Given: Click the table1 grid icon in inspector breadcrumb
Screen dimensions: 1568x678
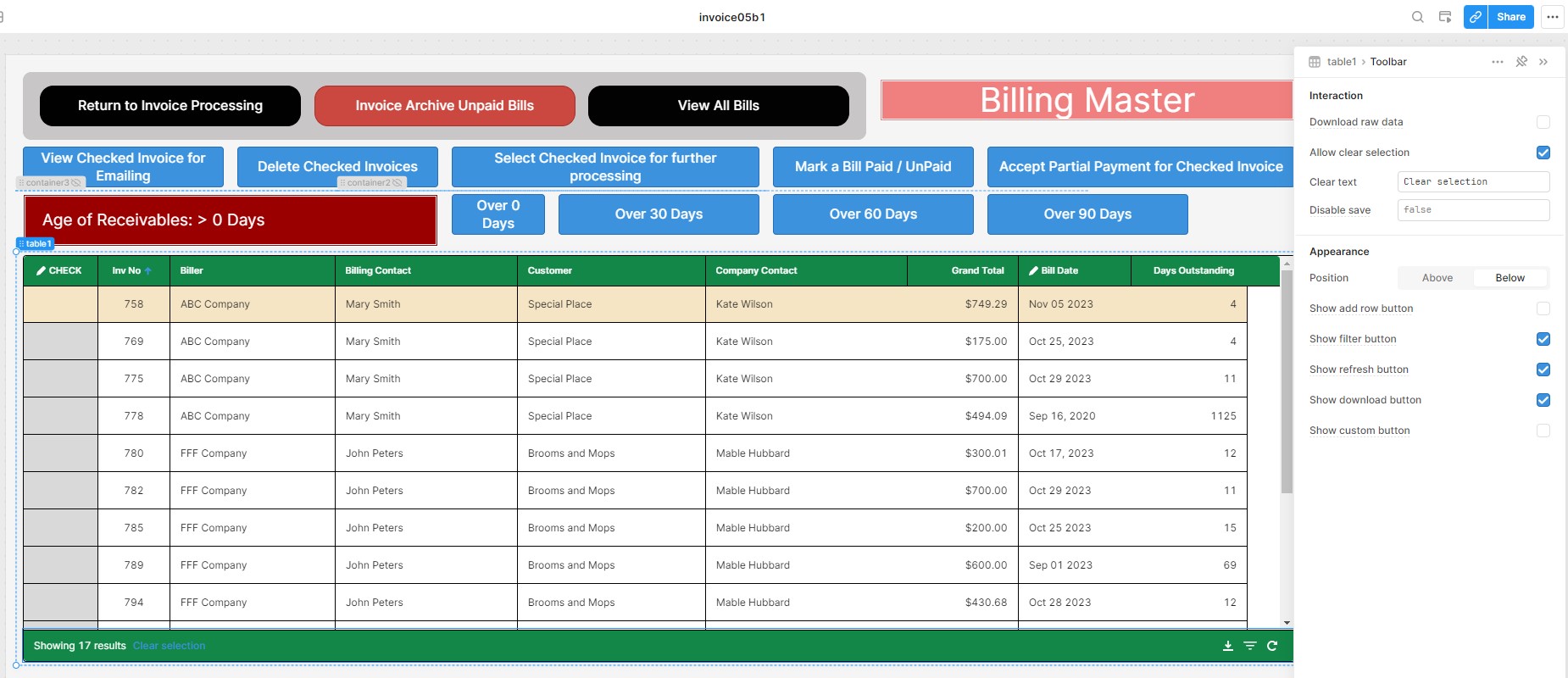Looking at the screenshot, I should click(x=1315, y=62).
